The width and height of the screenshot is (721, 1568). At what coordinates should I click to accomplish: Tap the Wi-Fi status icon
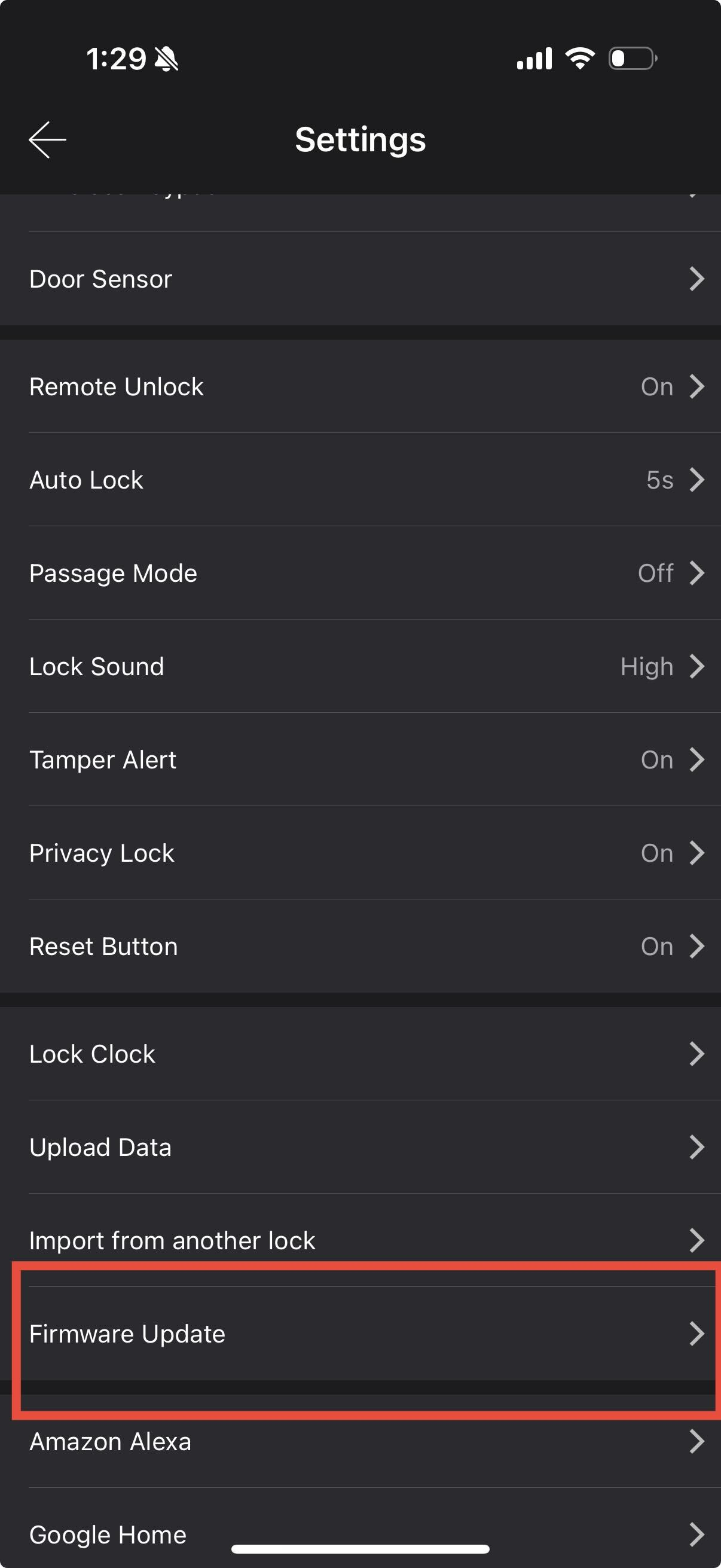click(580, 59)
